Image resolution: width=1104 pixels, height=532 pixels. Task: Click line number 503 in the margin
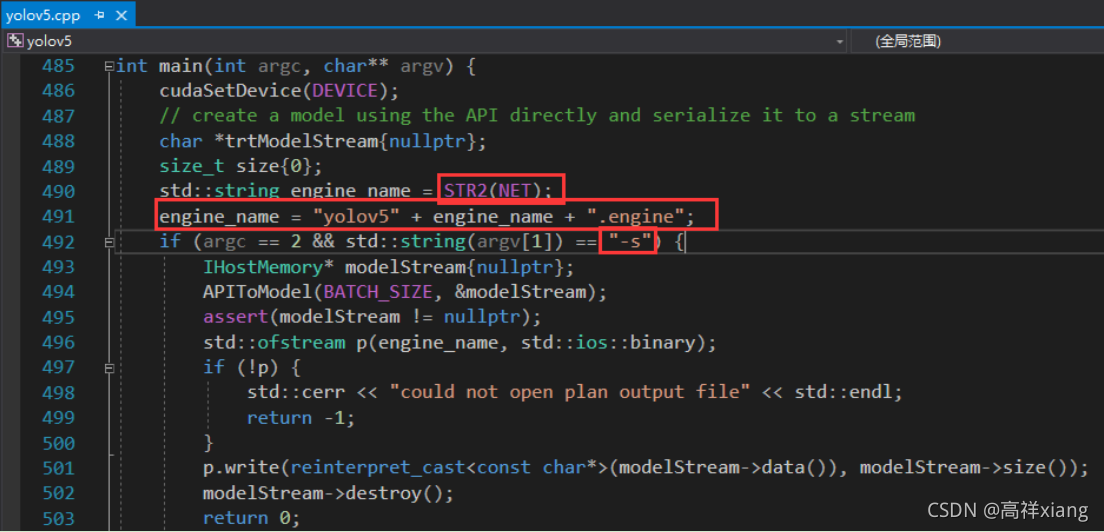[x=58, y=519]
